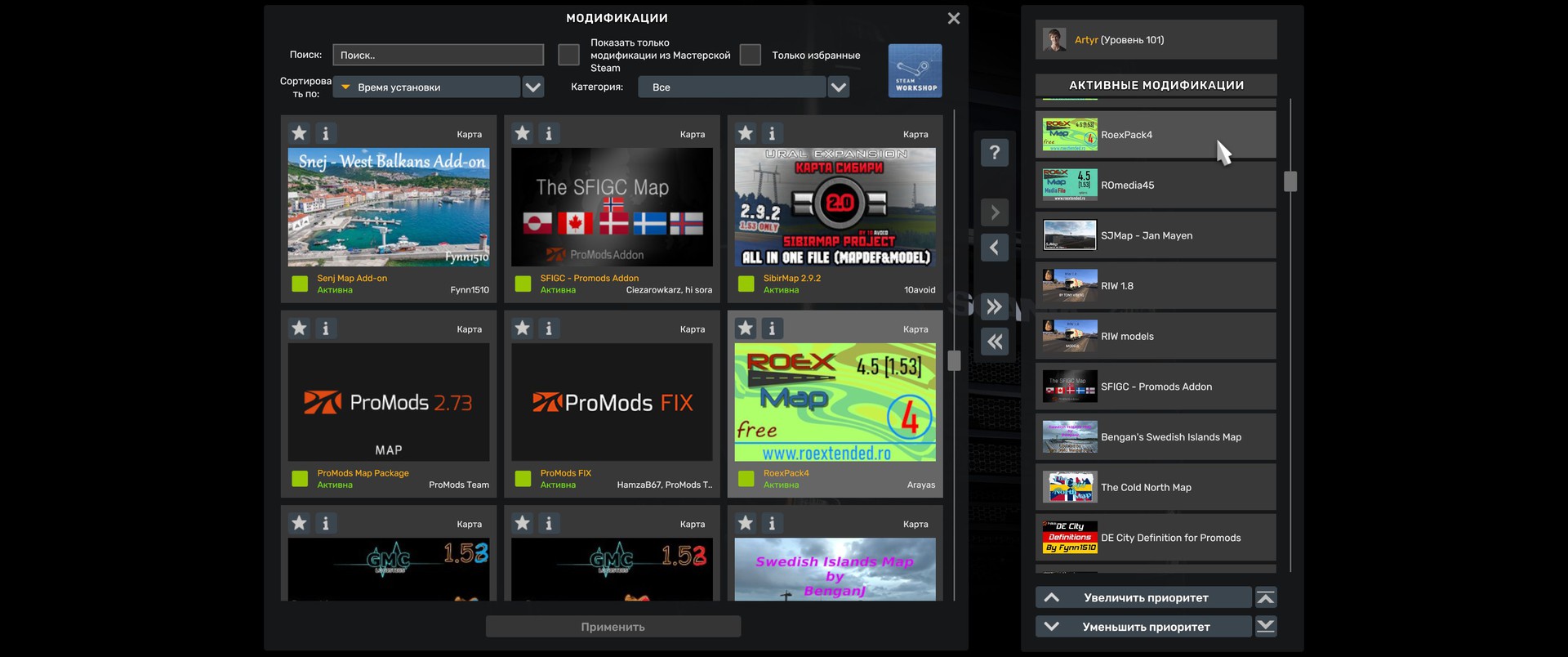Screen dimensions: 1568x657
Task: Open ProMods FIX thumbnail image
Action: click(x=612, y=402)
